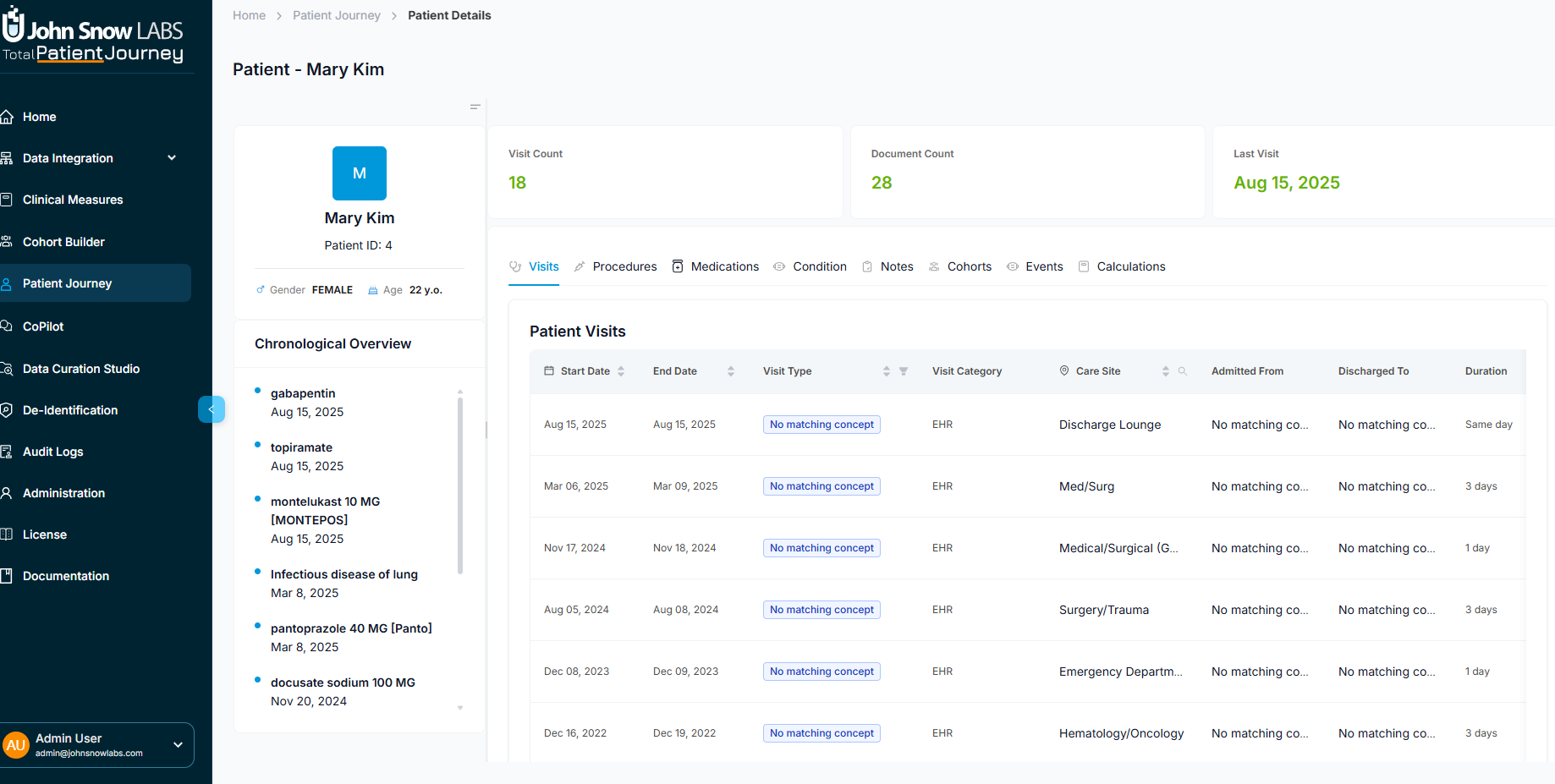The height and width of the screenshot is (784, 1555).
Task: Toggle sorting on the Start Date column
Action: (622, 370)
